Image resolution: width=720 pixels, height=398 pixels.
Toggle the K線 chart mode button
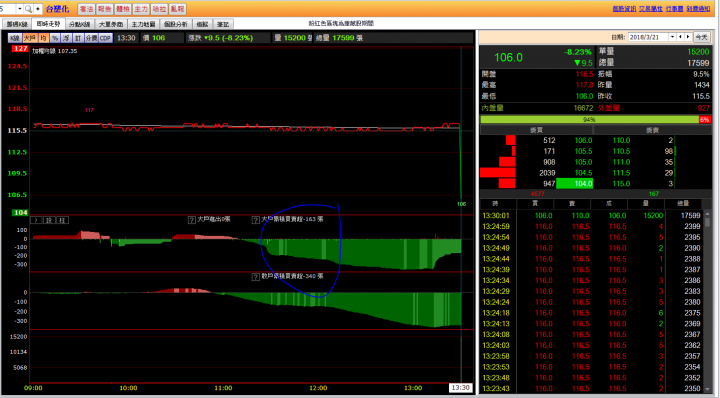15,38
